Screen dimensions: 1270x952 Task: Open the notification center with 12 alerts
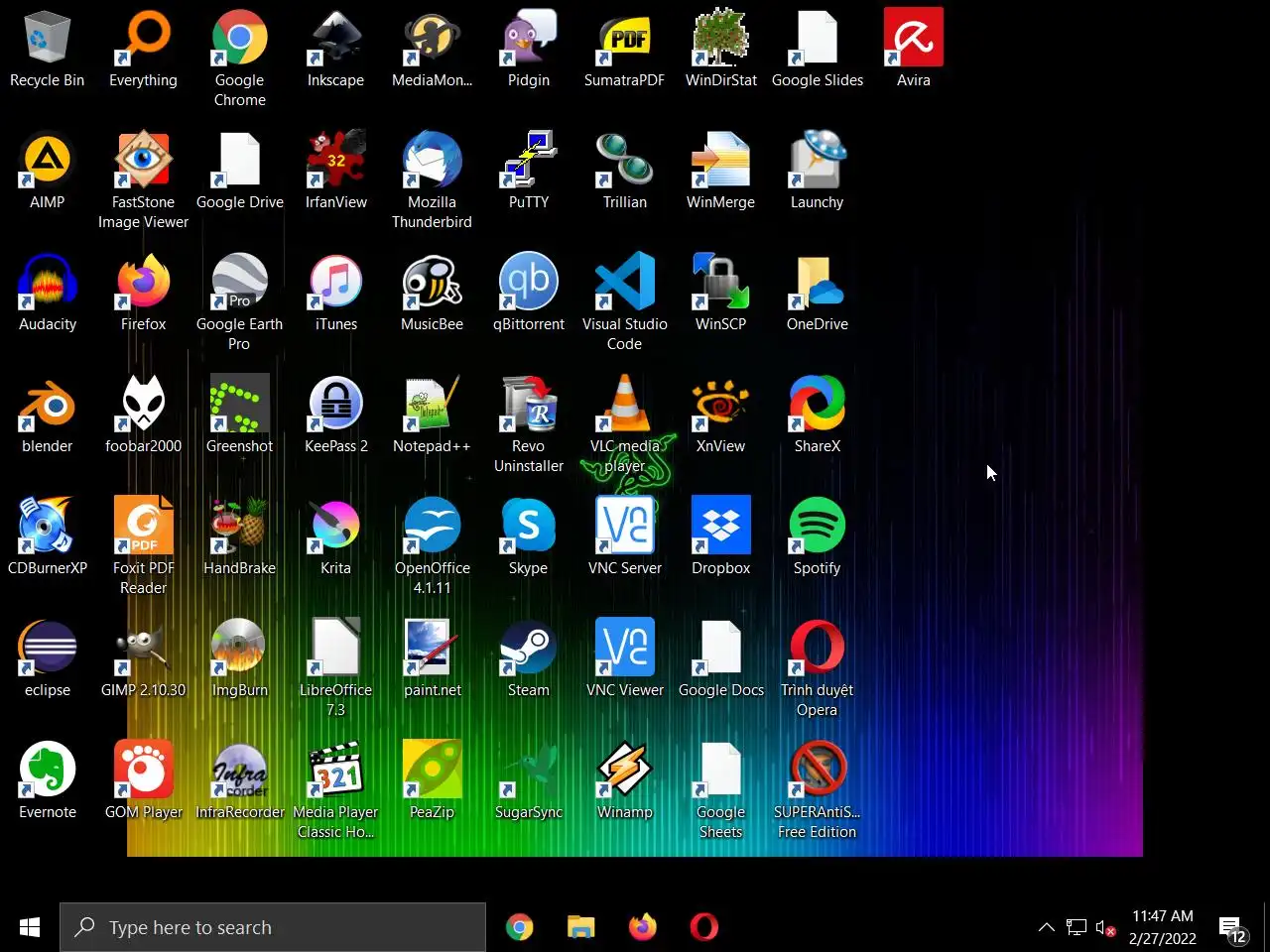coord(1232,929)
